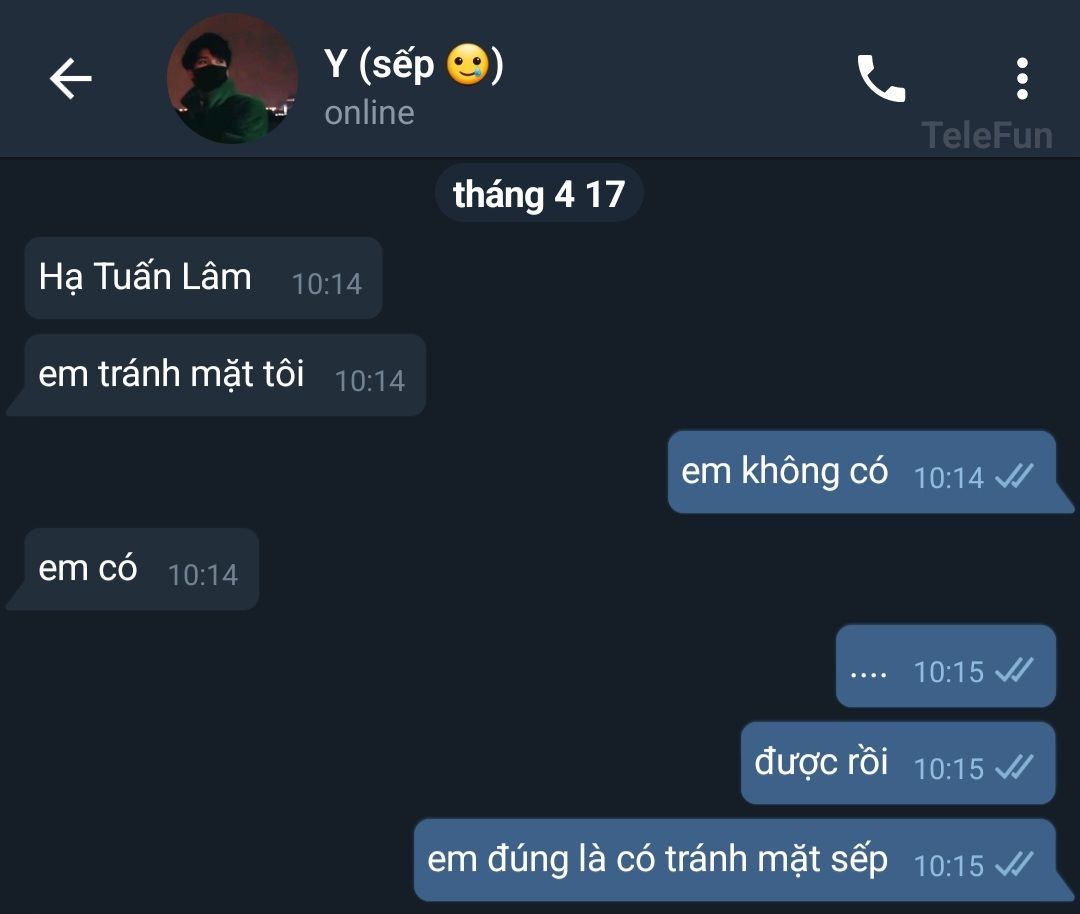Tap the crying-smile emoji in contact name
Screen dimensions: 1080x914
[468, 65]
